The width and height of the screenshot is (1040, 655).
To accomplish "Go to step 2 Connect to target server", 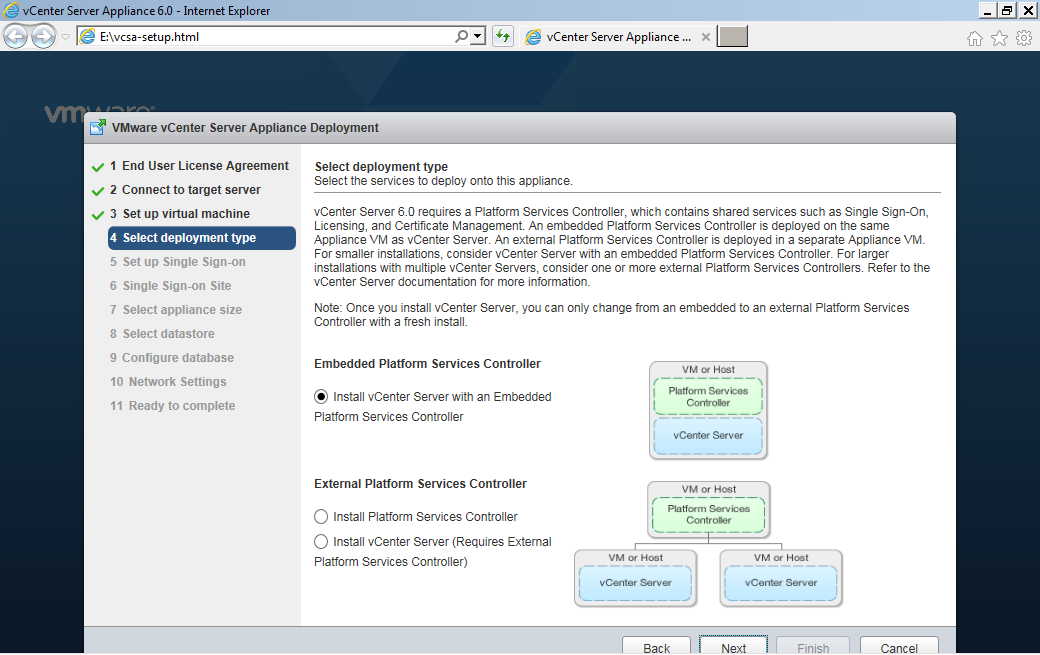I will click(x=185, y=190).
